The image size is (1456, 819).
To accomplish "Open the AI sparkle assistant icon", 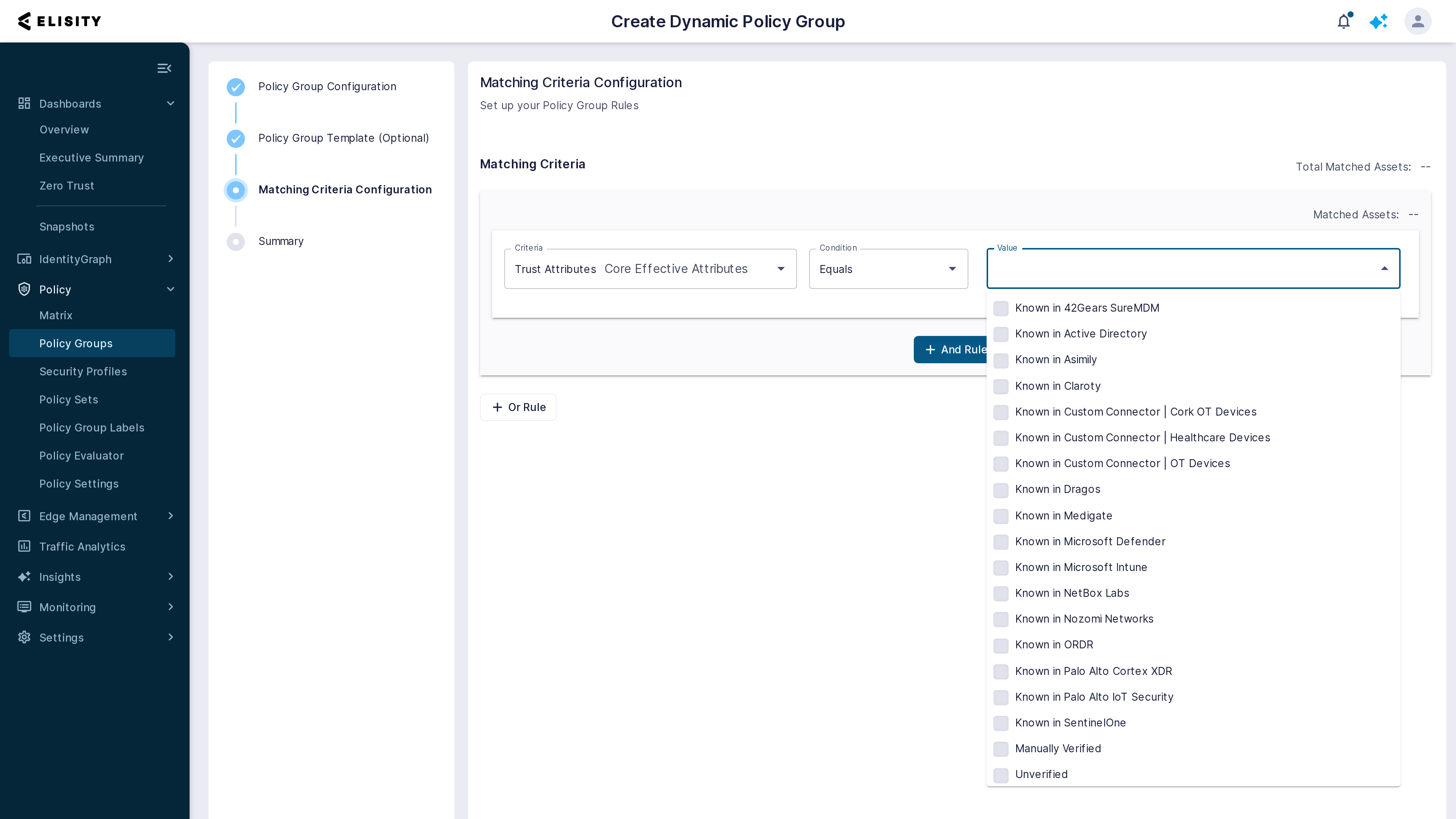I will coord(1379,22).
